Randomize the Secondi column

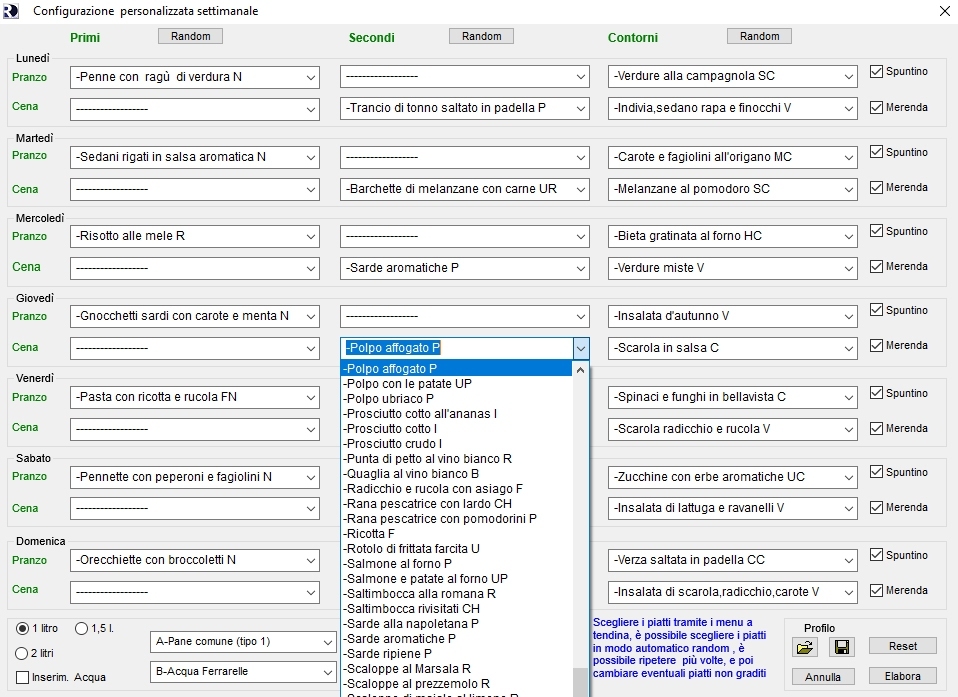(481, 36)
